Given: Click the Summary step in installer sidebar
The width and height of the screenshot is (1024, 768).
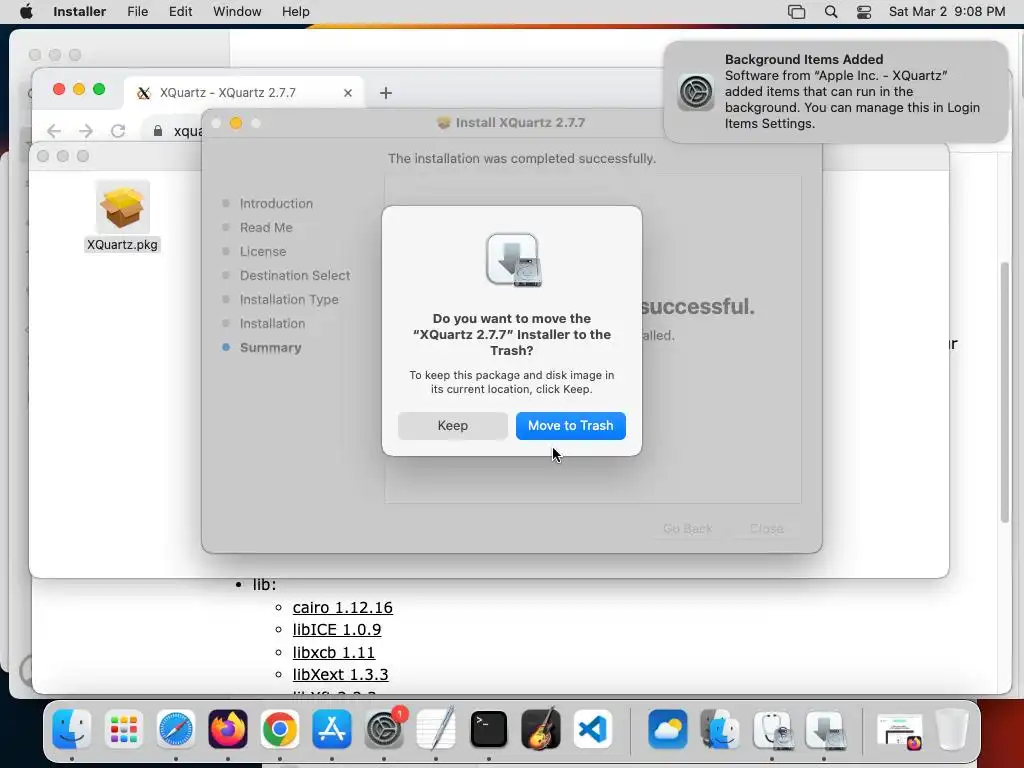Looking at the screenshot, I should 270,347.
